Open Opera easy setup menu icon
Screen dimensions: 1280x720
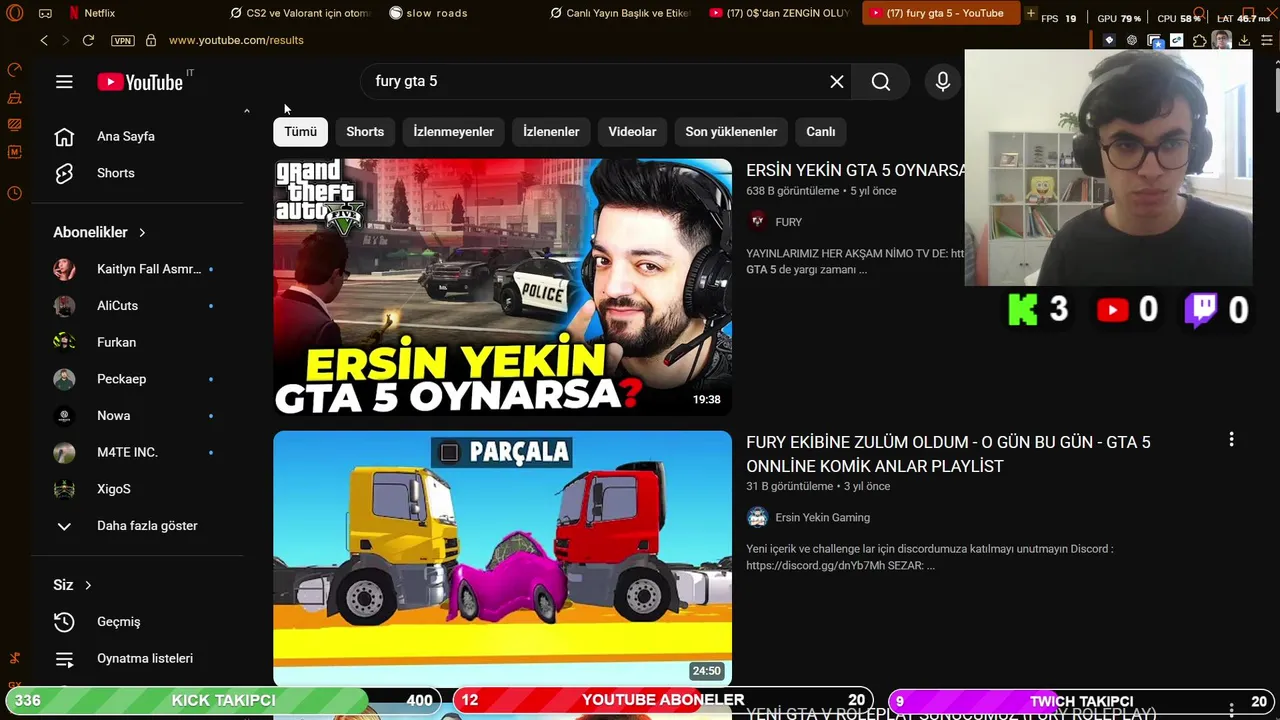click(x=1265, y=40)
